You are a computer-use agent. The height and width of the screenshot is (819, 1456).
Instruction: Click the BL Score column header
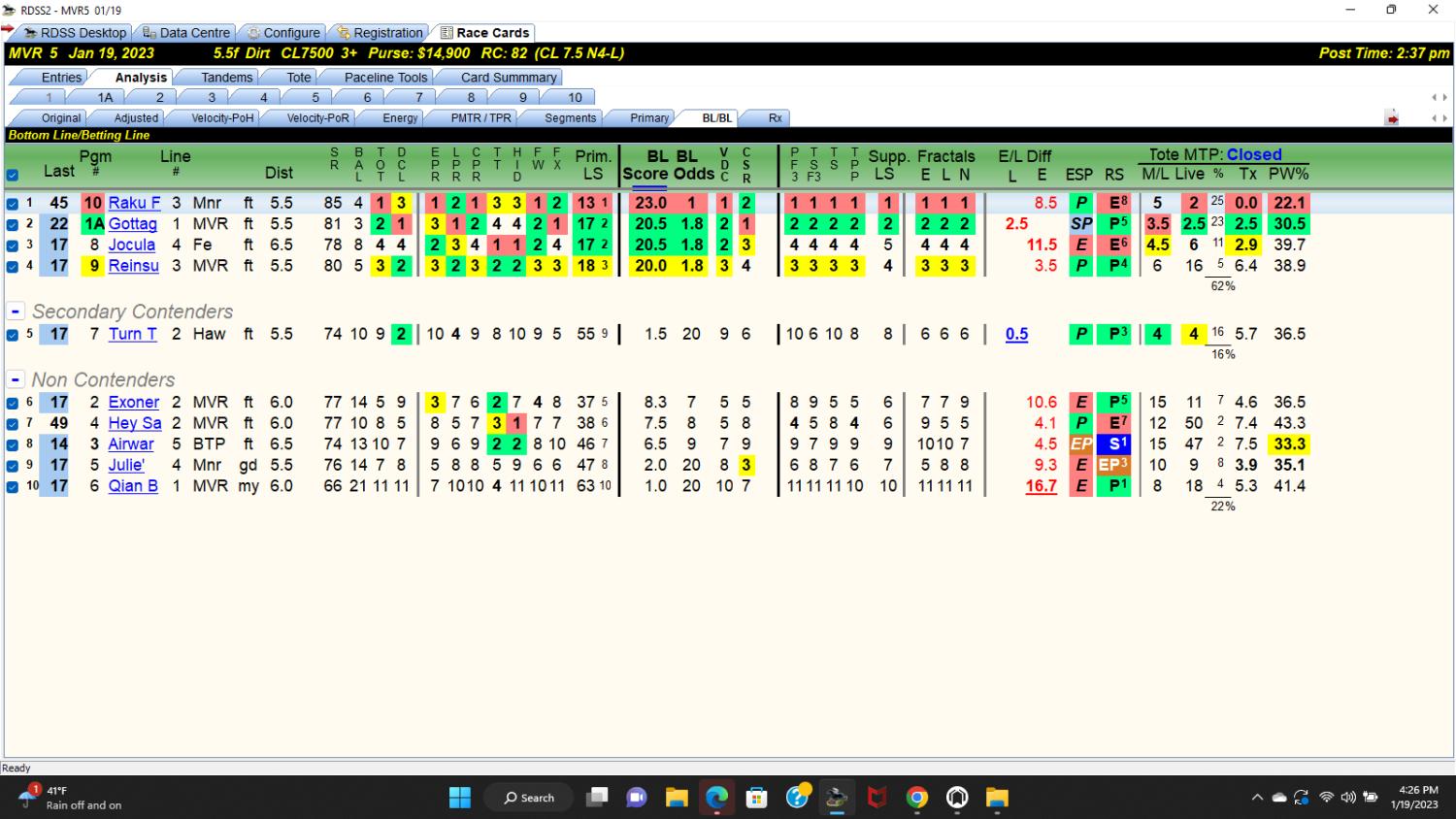tap(645, 165)
